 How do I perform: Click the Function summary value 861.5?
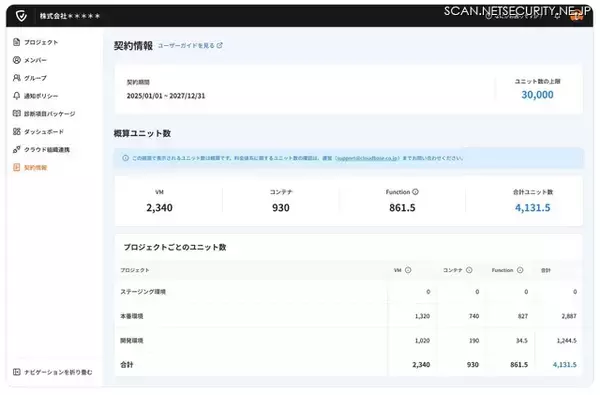tap(402, 208)
